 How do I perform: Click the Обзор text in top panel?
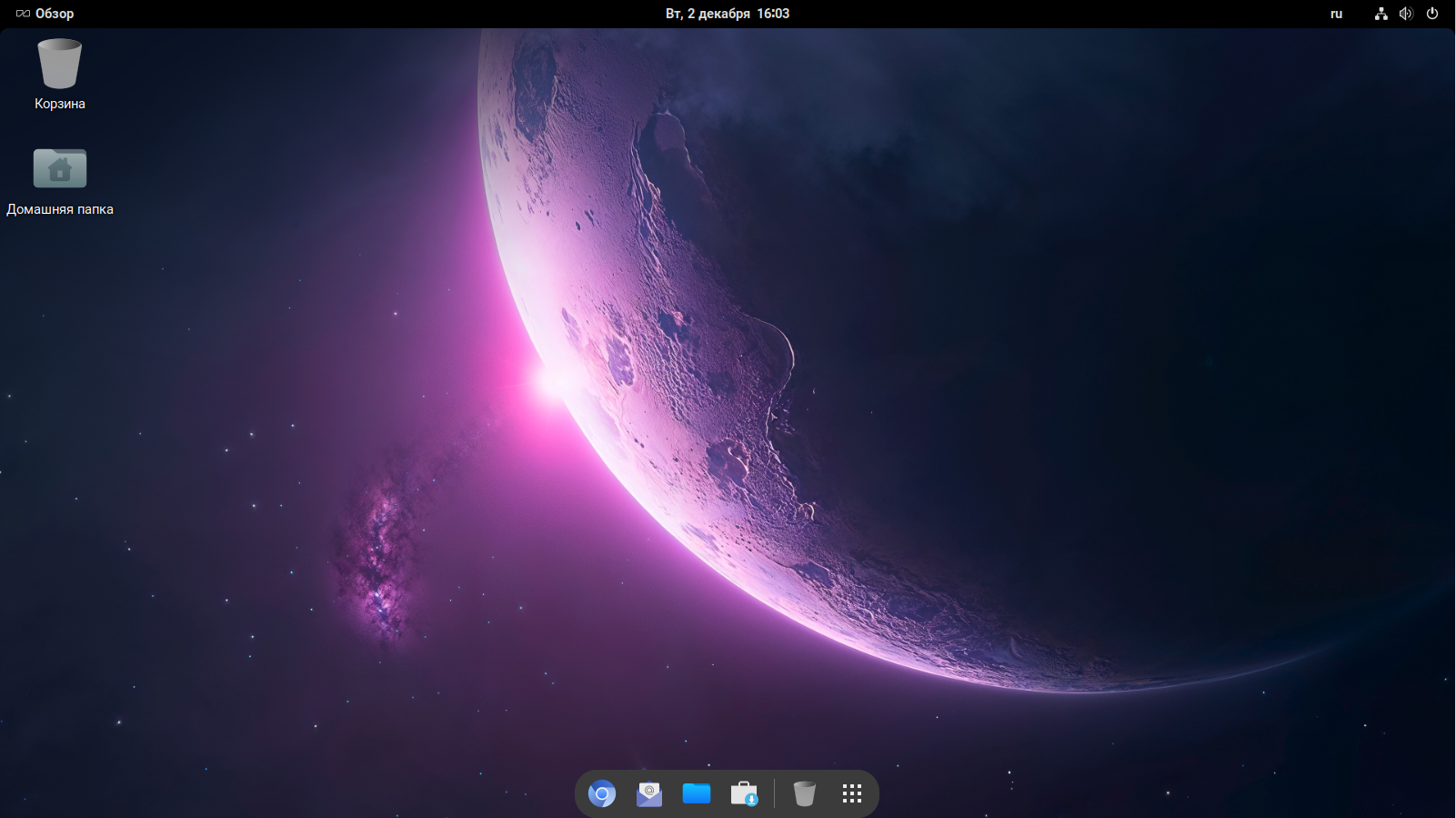pyautogui.click(x=55, y=14)
